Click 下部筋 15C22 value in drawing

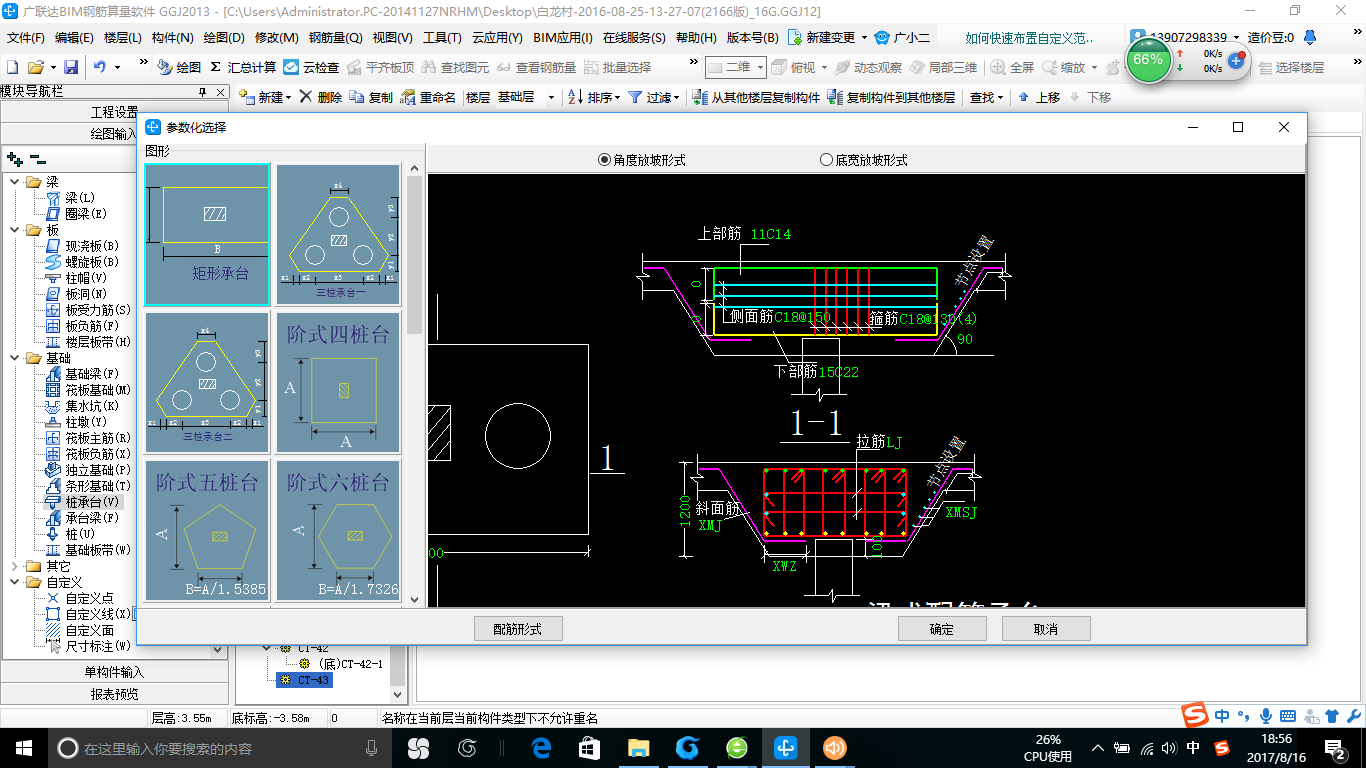838,372
